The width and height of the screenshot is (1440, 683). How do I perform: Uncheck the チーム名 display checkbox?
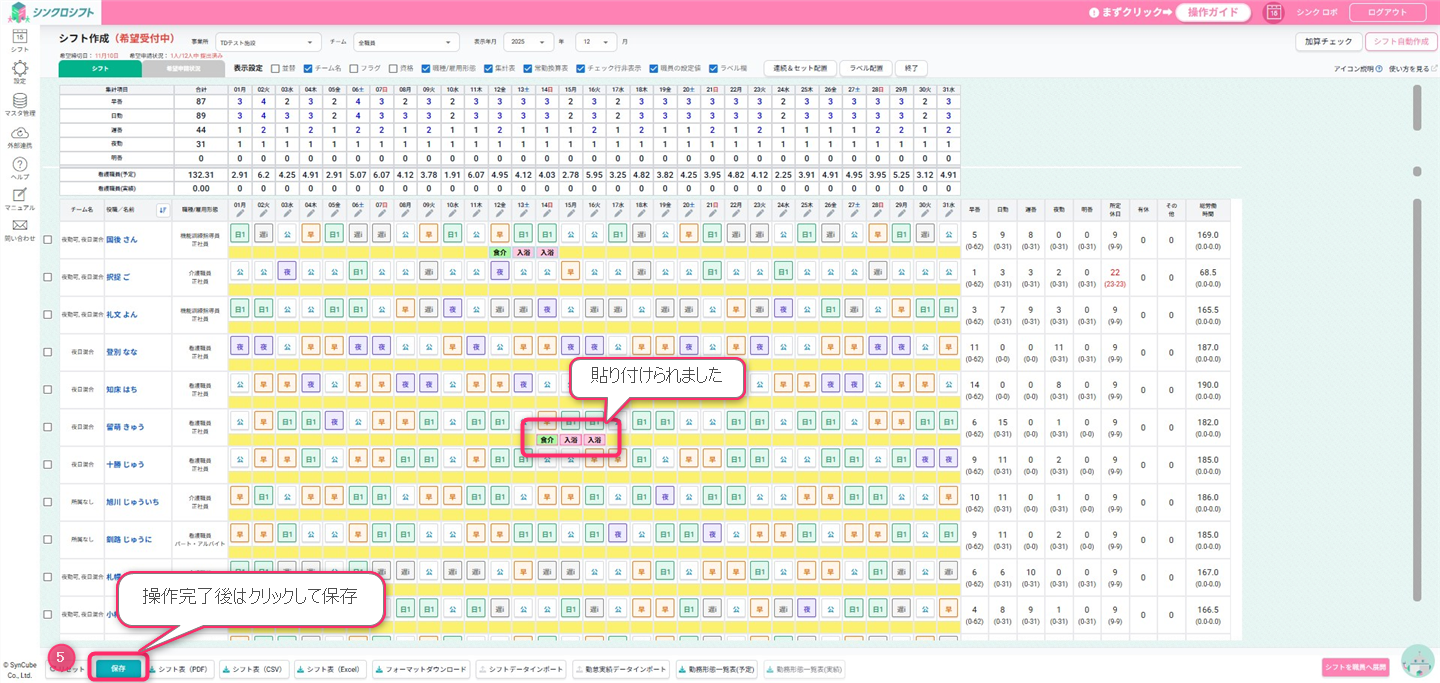pyautogui.click(x=308, y=68)
